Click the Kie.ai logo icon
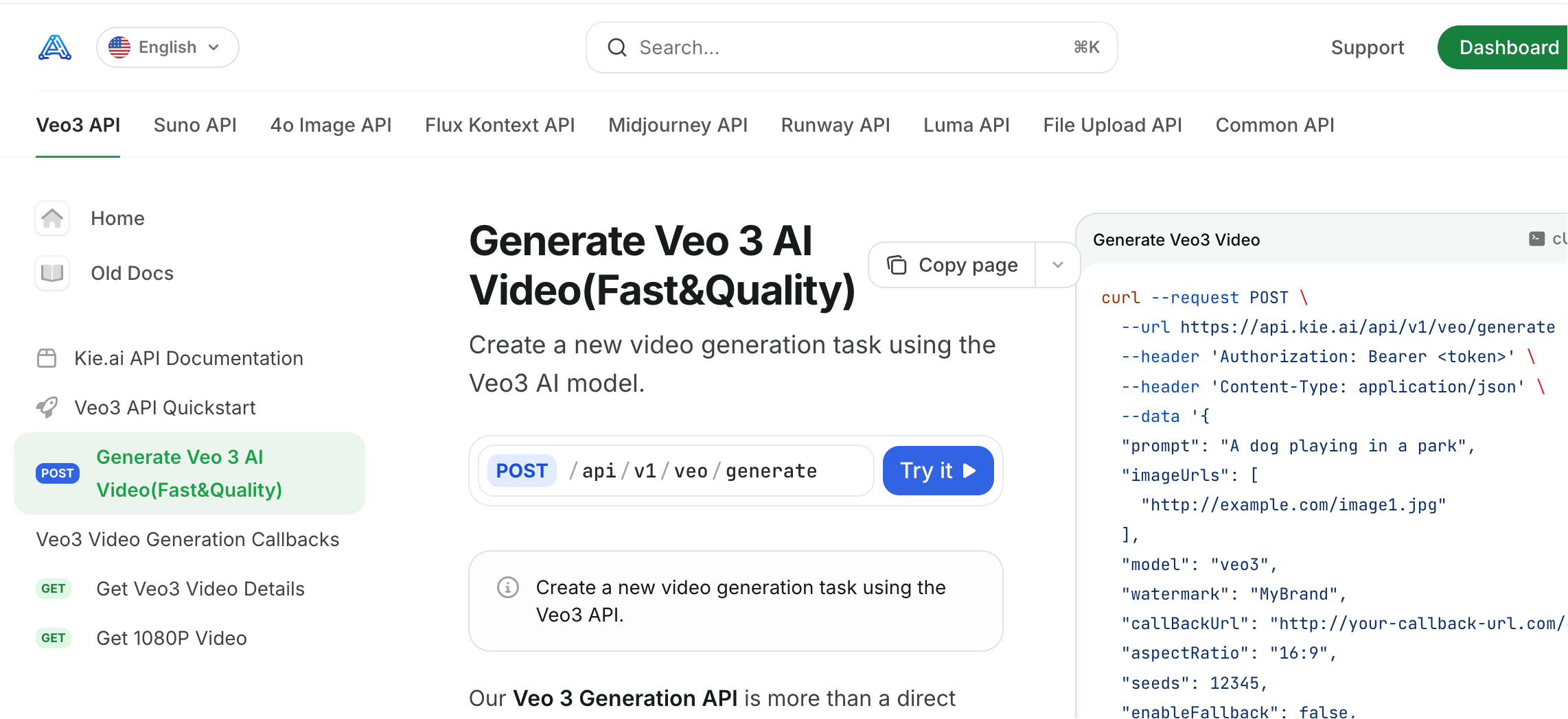This screenshot has width=1568, height=719. point(55,47)
